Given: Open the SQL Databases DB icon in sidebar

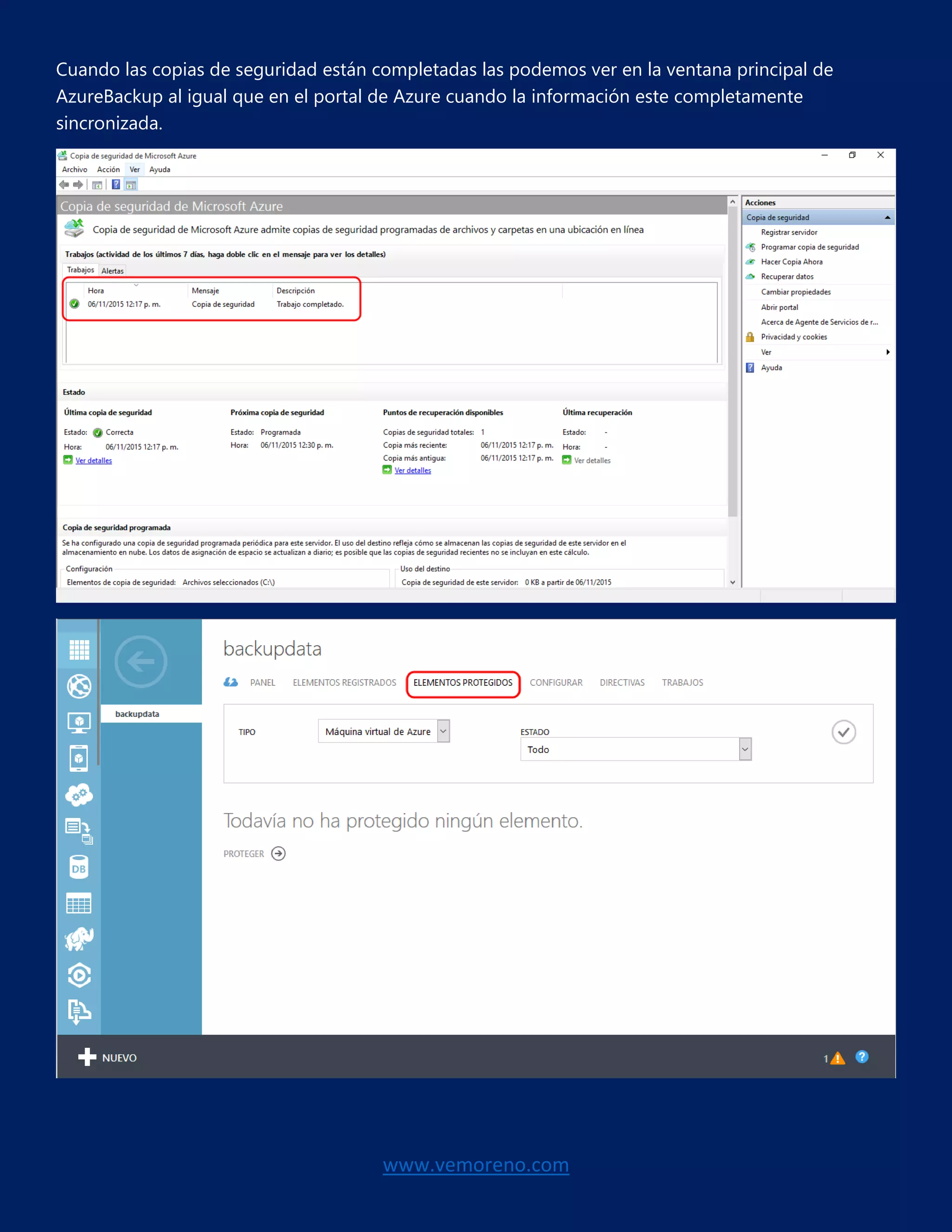Looking at the screenshot, I should pyautogui.click(x=79, y=868).
